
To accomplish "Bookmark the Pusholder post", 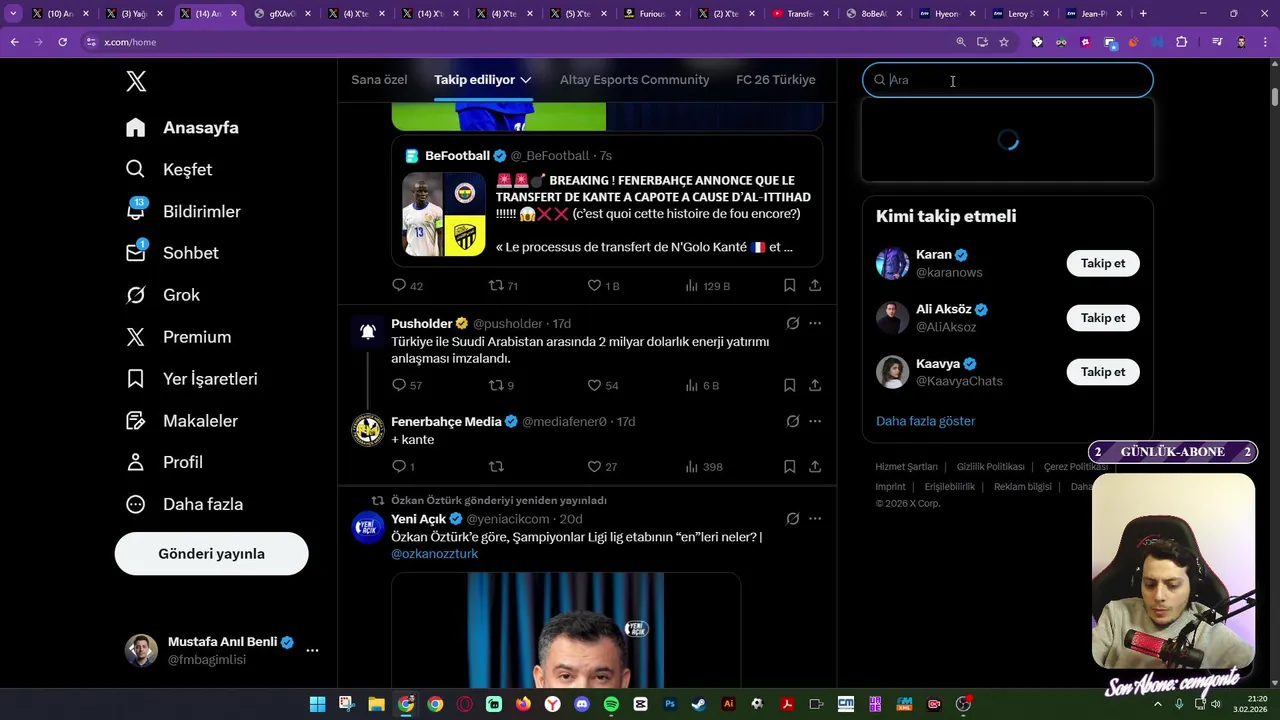I will click(x=789, y=385).
